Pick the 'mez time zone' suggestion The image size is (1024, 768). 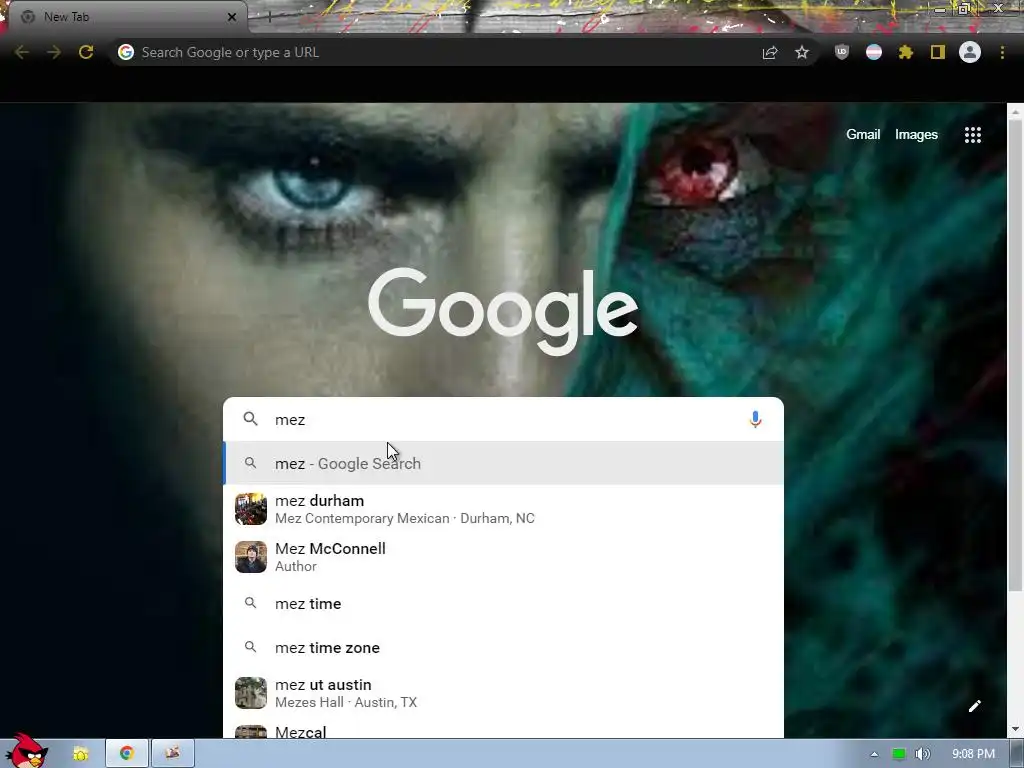(x=504, y=648)
